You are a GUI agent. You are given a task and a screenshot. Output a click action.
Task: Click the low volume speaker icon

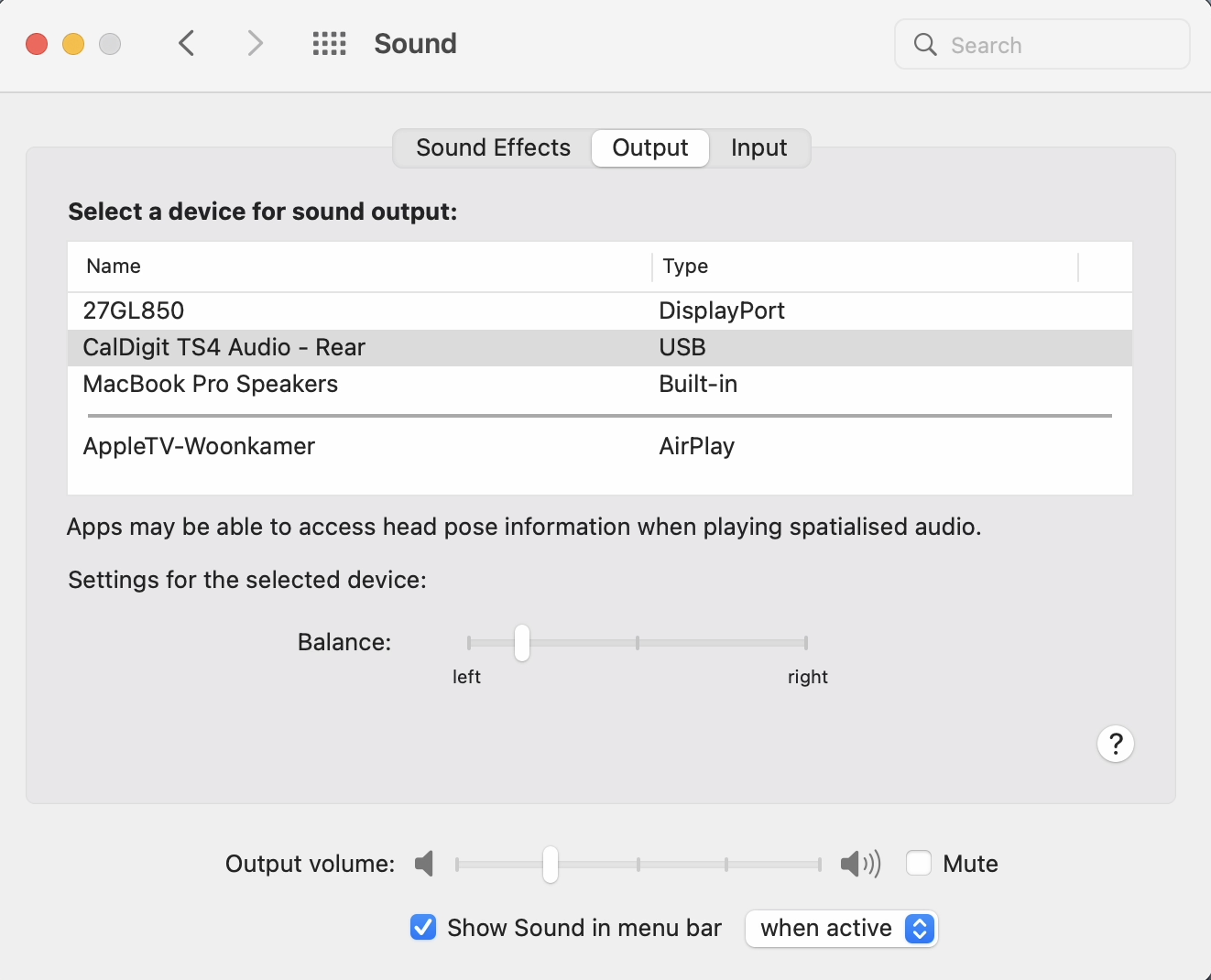coord(424,863)
